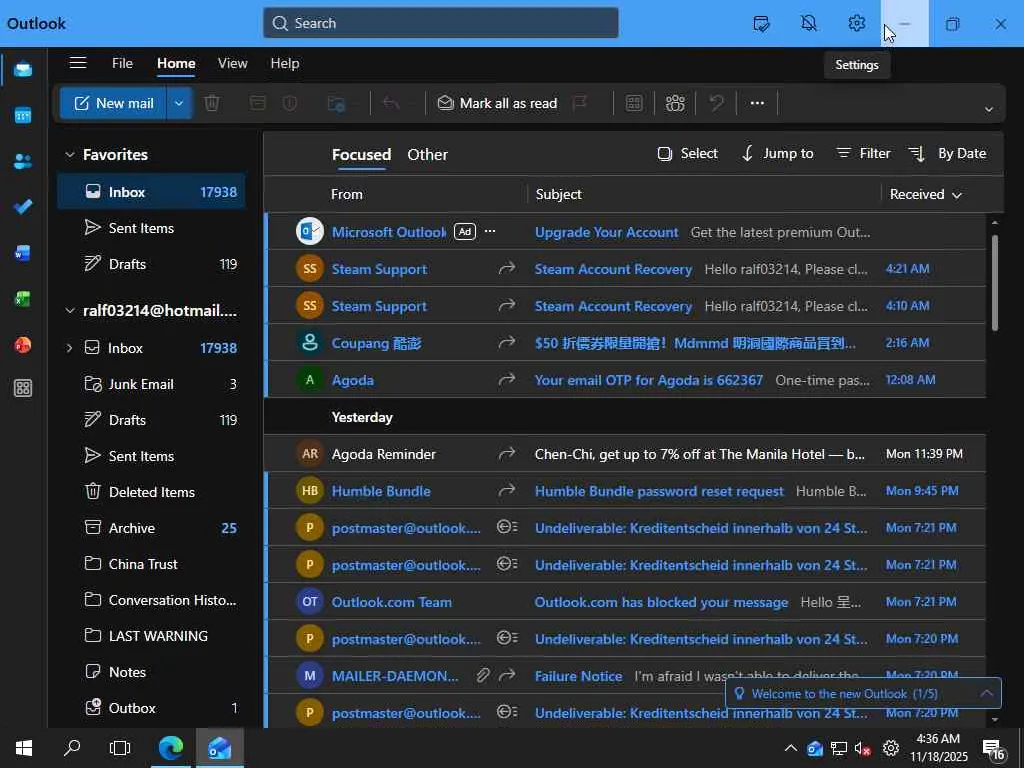Click the Move to folder icon in ribbon
Viewport: 1024px width, 768px height.
pyautogui.click(x=336, y=103)
